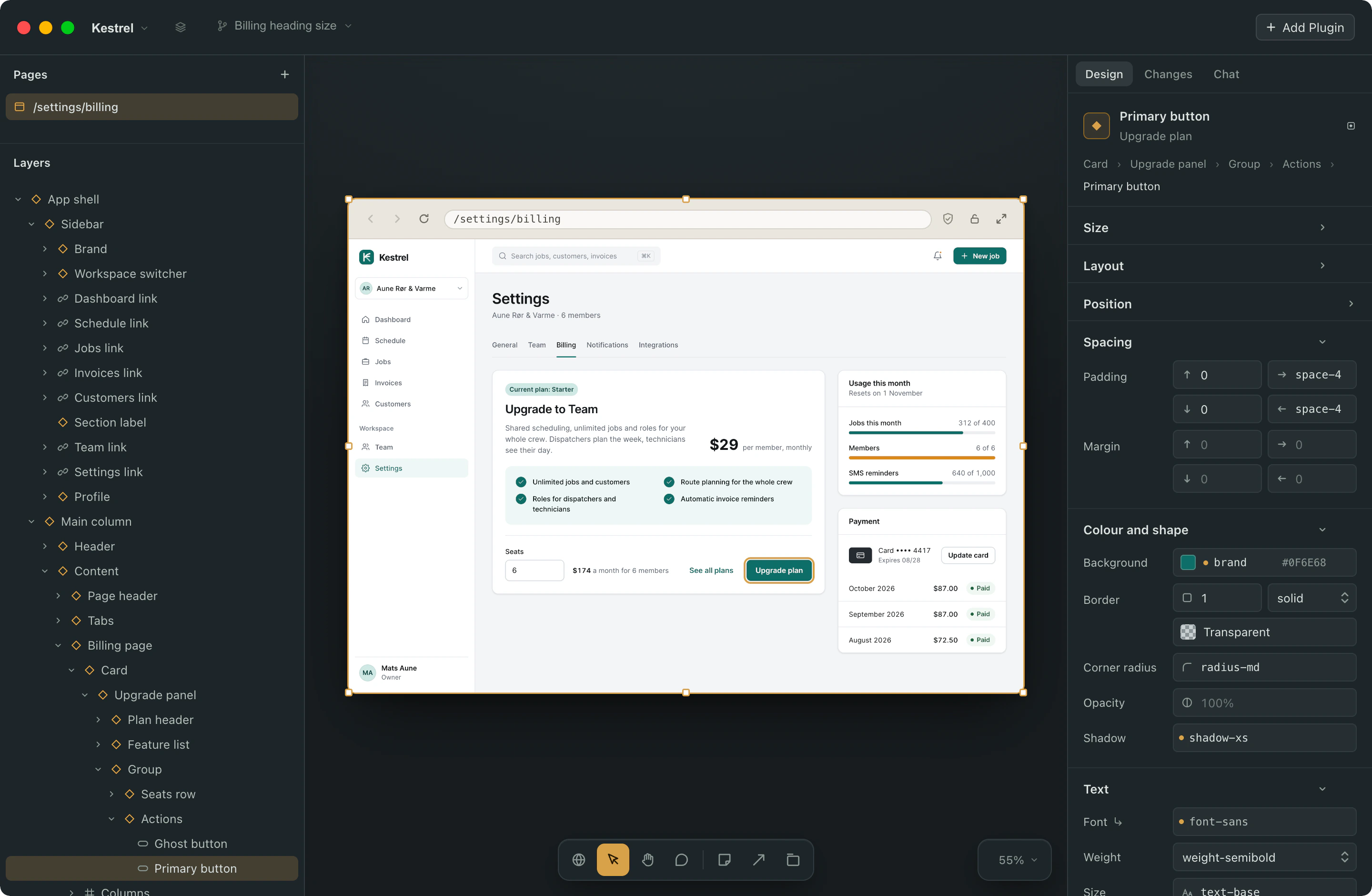This screenshot has height=896, width=1372.
Task: Open the weight-semibold dropdown
Action: coord(1264,857)
